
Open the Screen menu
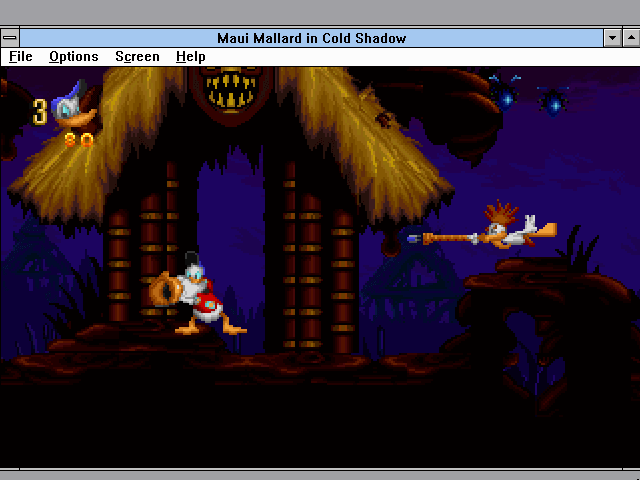point(137,57)
